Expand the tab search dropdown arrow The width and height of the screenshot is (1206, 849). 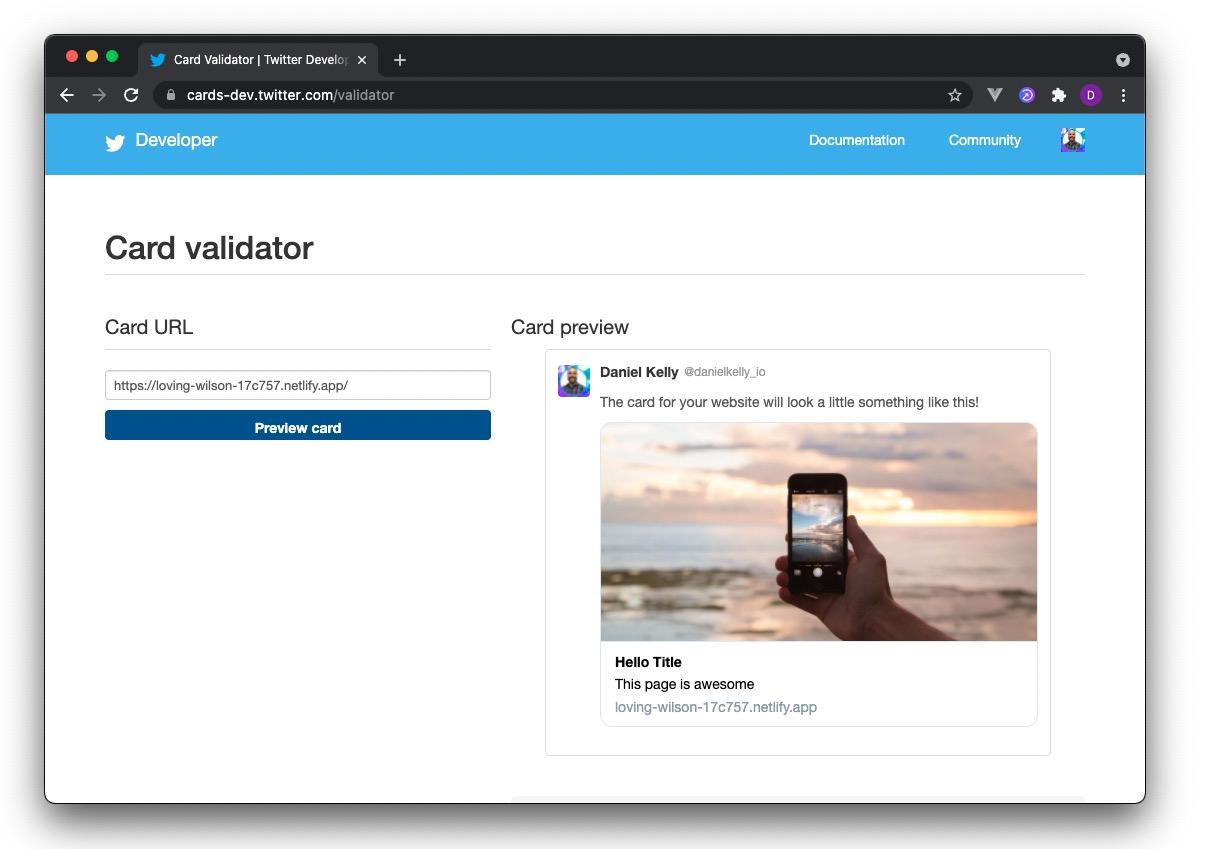tap(1123, 60)
